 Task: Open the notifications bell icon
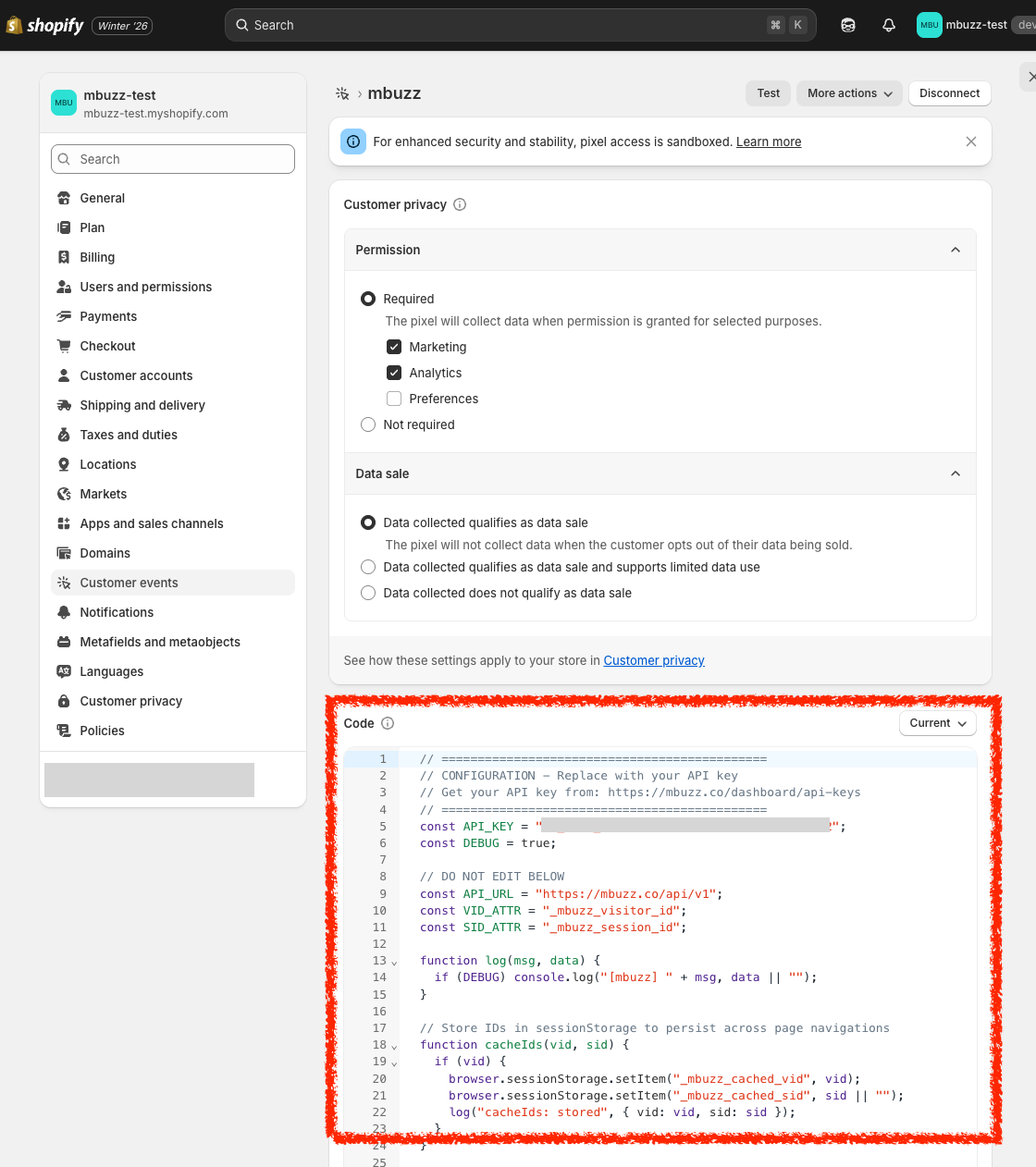coord(888,25)
